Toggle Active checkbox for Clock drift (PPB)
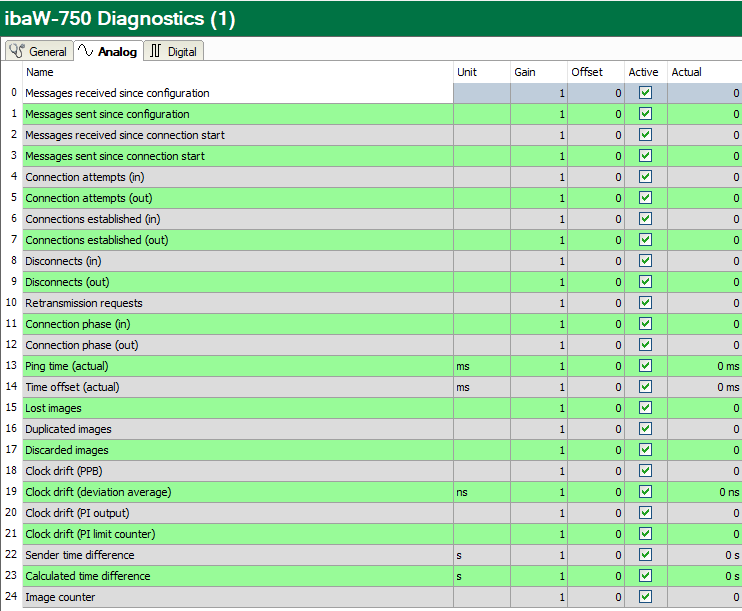The image size is (742, 611). (x=645, y=470)
